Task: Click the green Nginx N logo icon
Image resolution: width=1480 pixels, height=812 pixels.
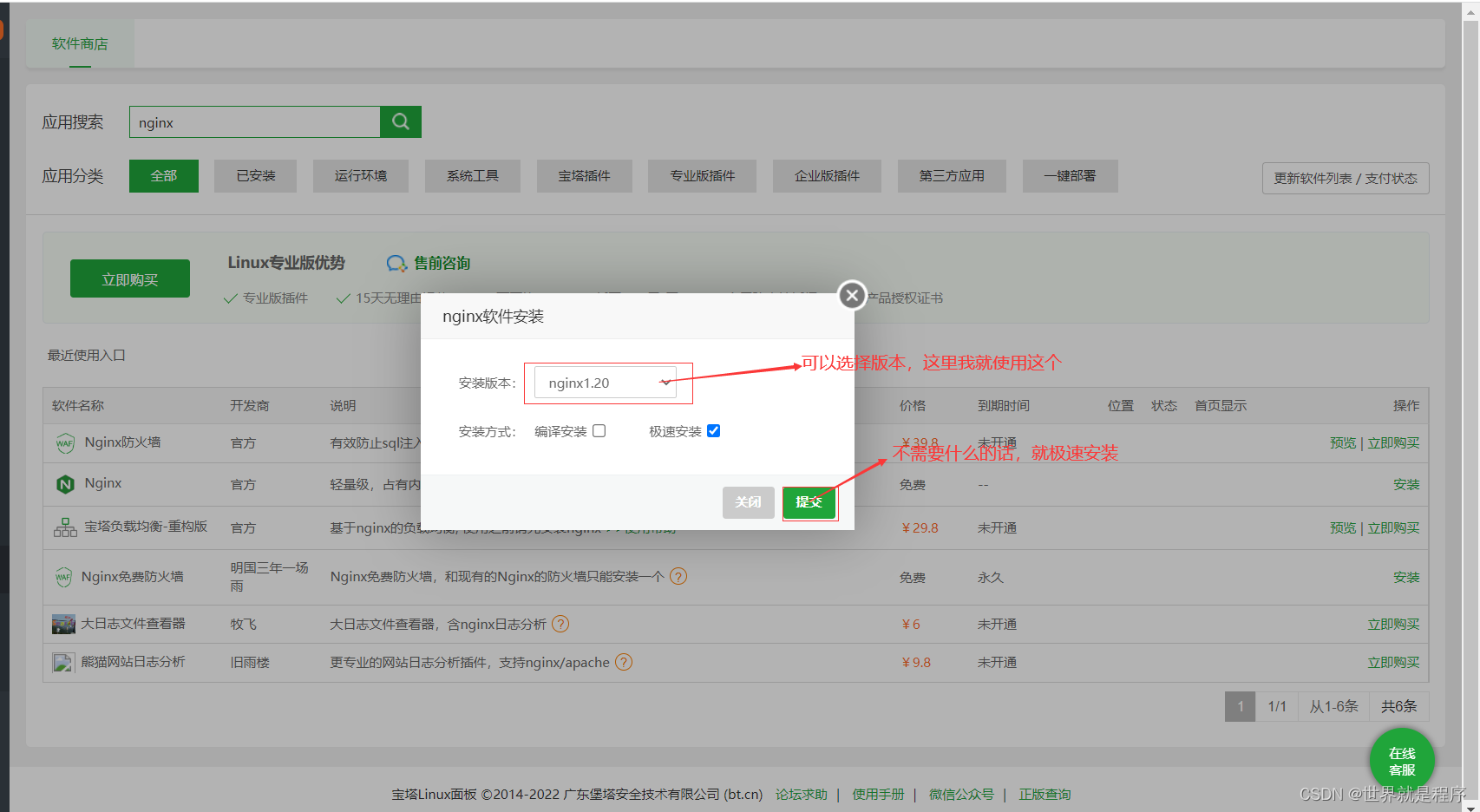Action: point(65,484)
